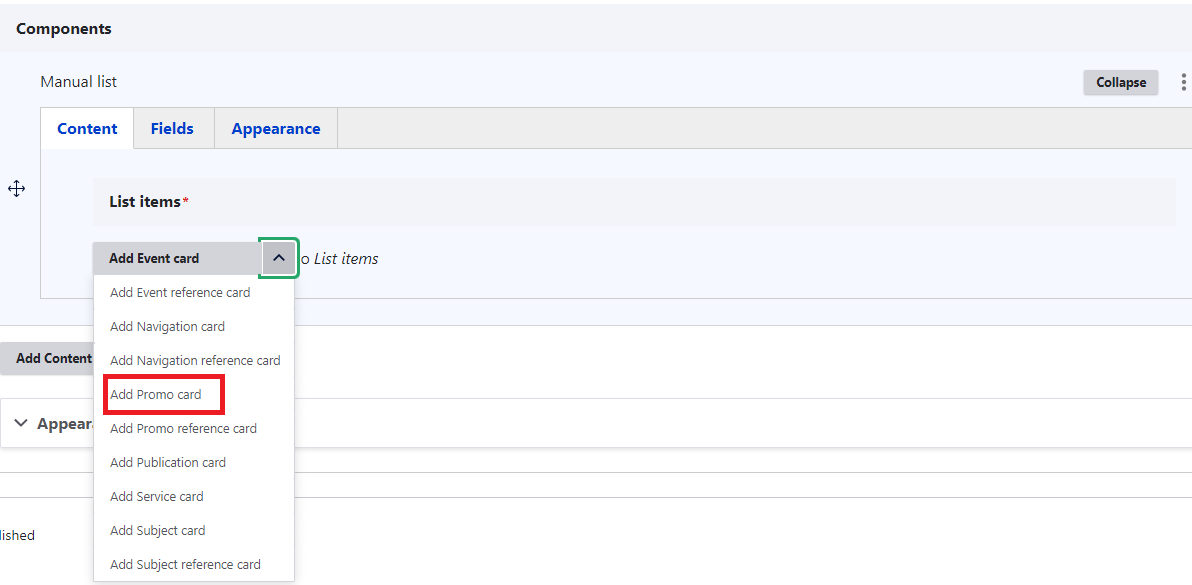Click the drag handle cross-arrows icon
Viewport: 1192px width, 585px height.
coord(16,189)
